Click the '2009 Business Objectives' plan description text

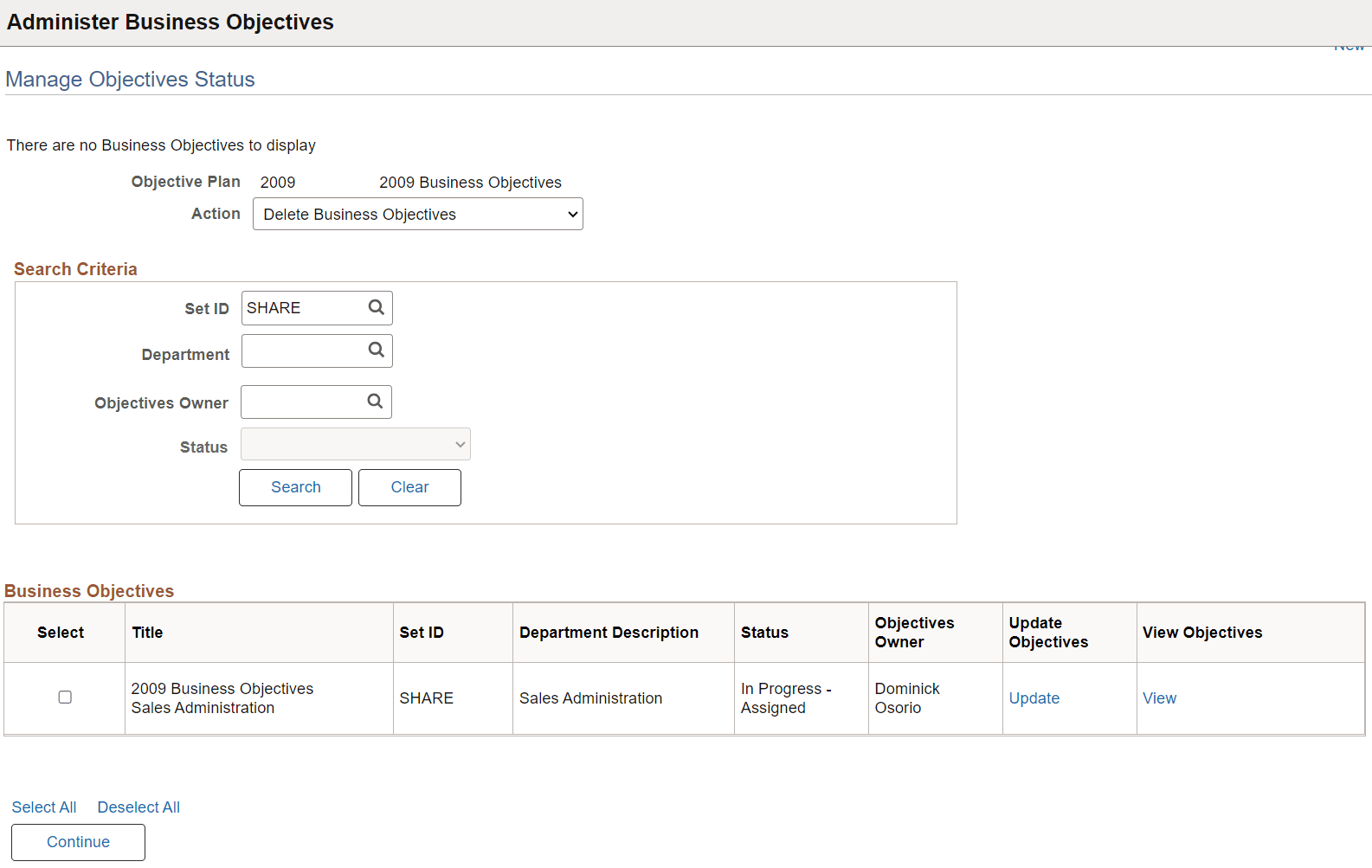[470, 183]
